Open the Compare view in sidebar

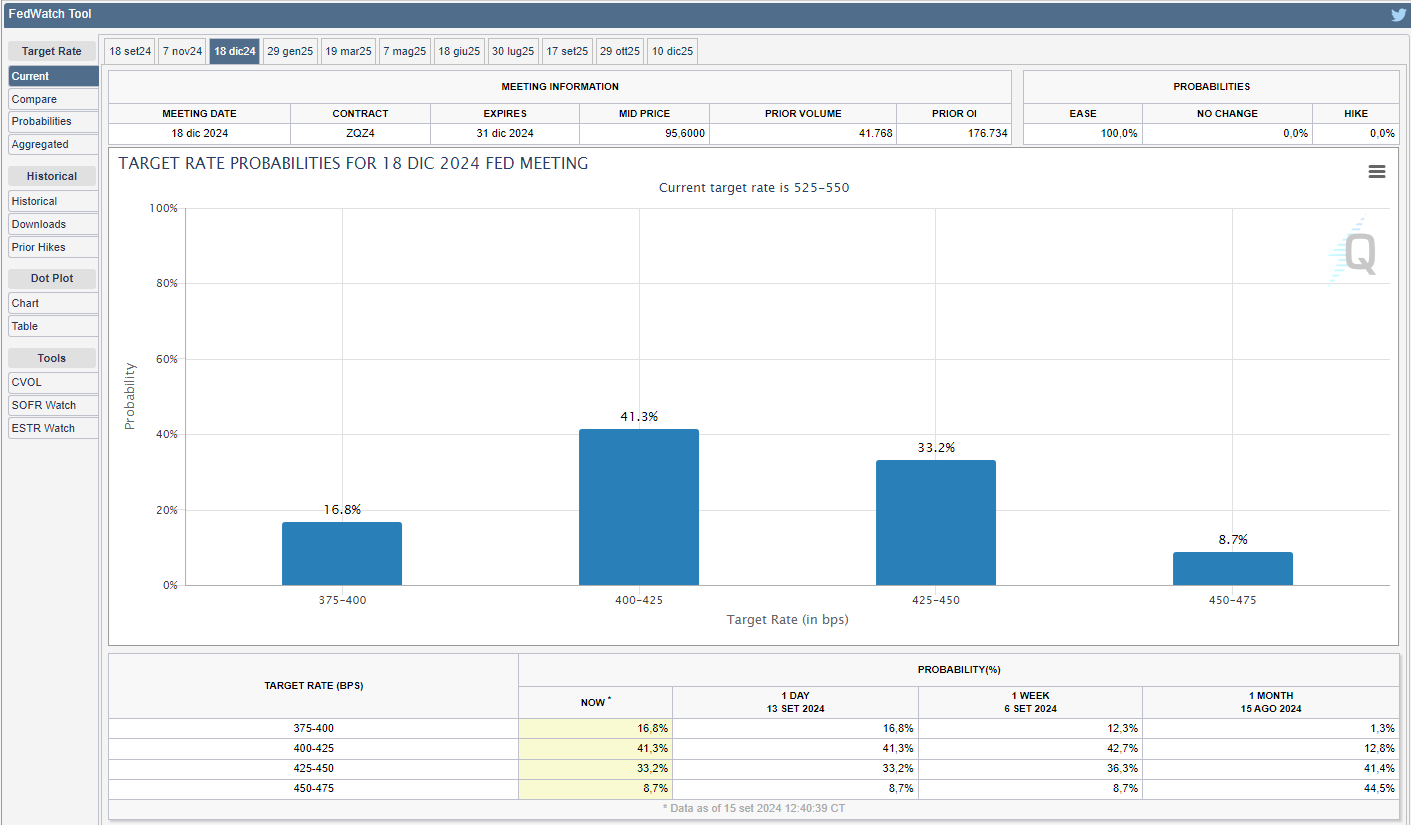(x=53, y=99)
